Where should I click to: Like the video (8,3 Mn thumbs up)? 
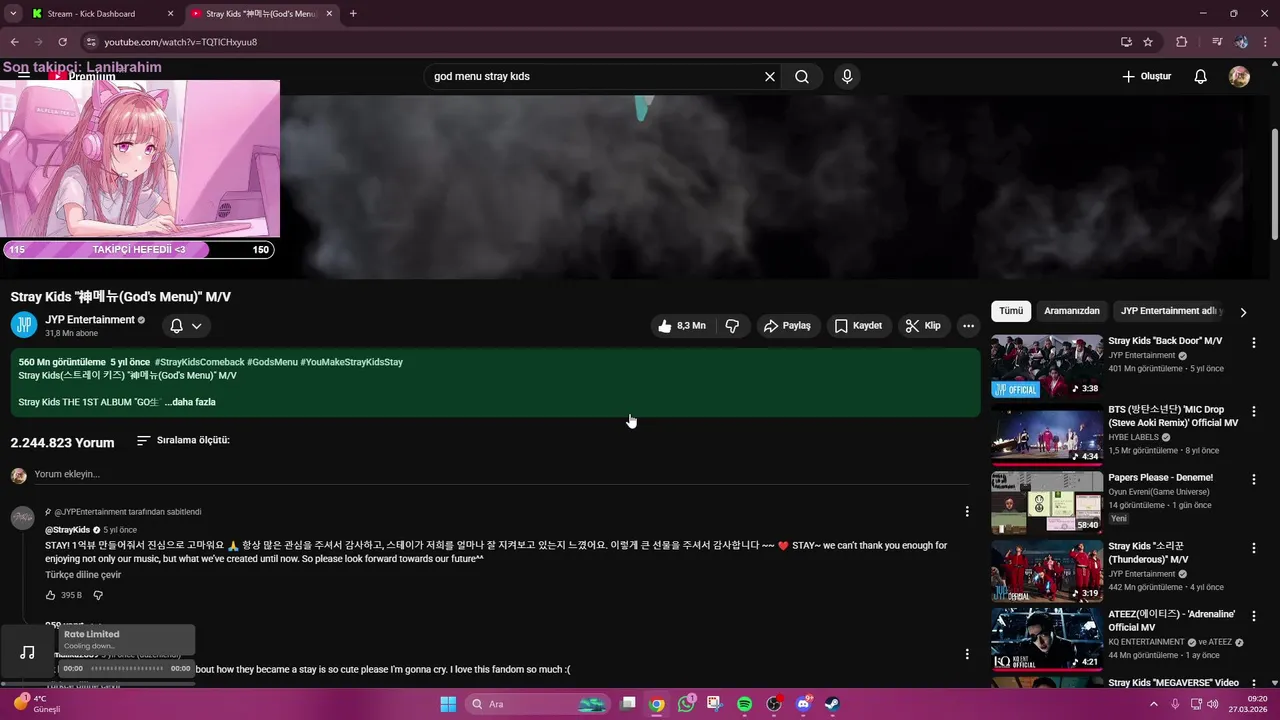[x=681, y=326]
